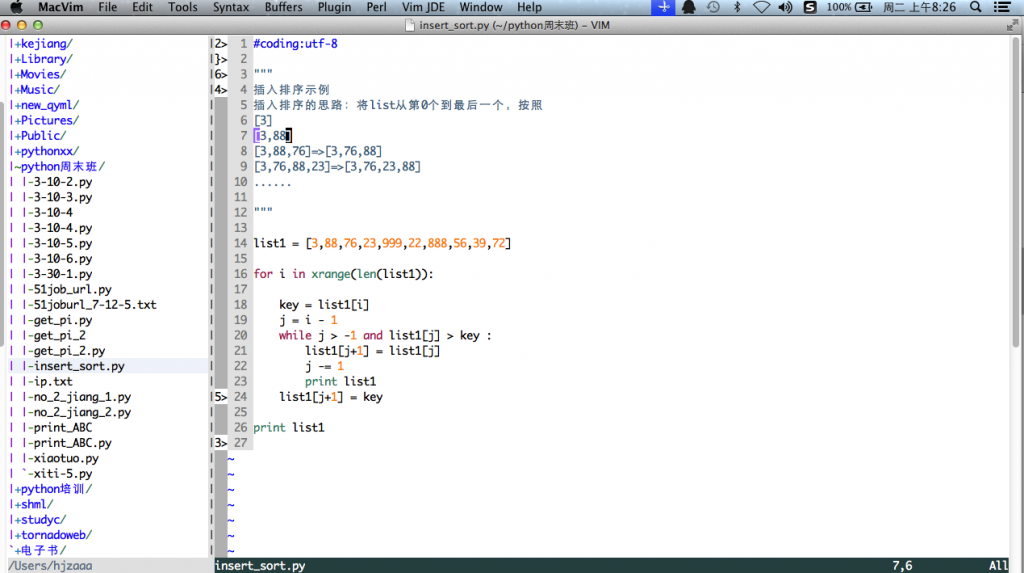Open the Wi-Fi status menu

761,7
